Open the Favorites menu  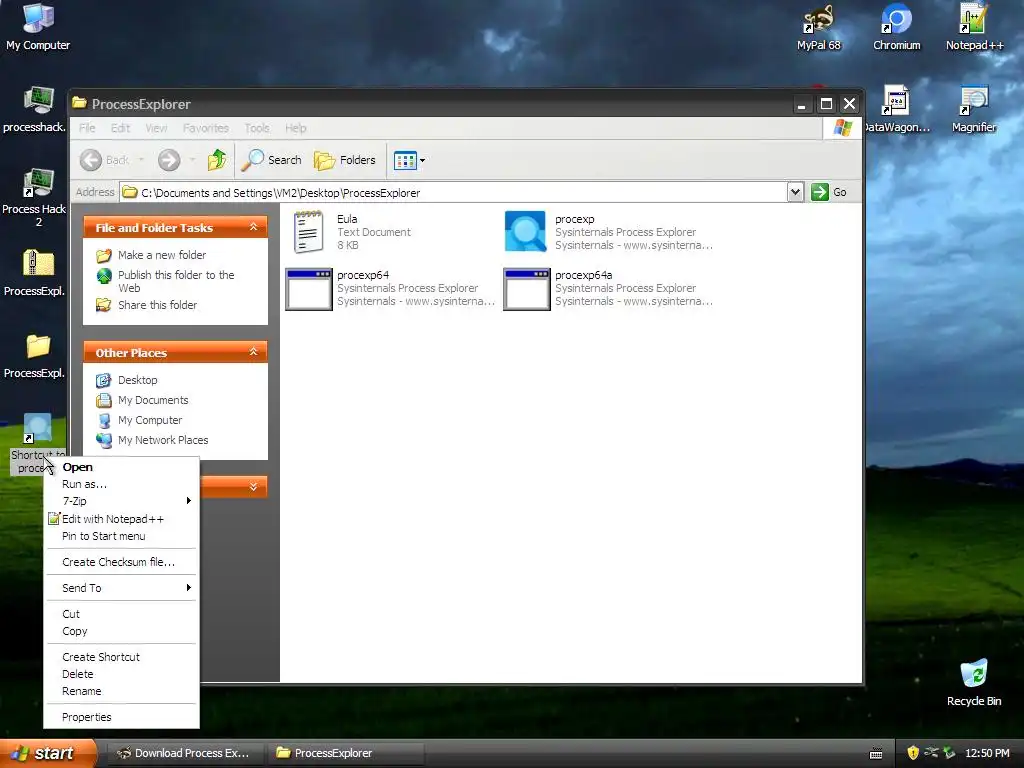(206, 128)
